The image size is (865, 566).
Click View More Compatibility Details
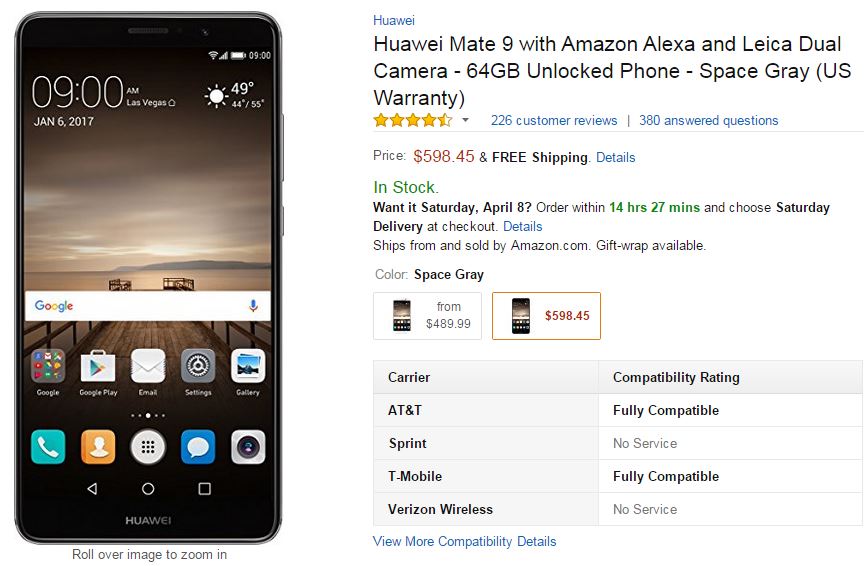[x=464, y=541]
